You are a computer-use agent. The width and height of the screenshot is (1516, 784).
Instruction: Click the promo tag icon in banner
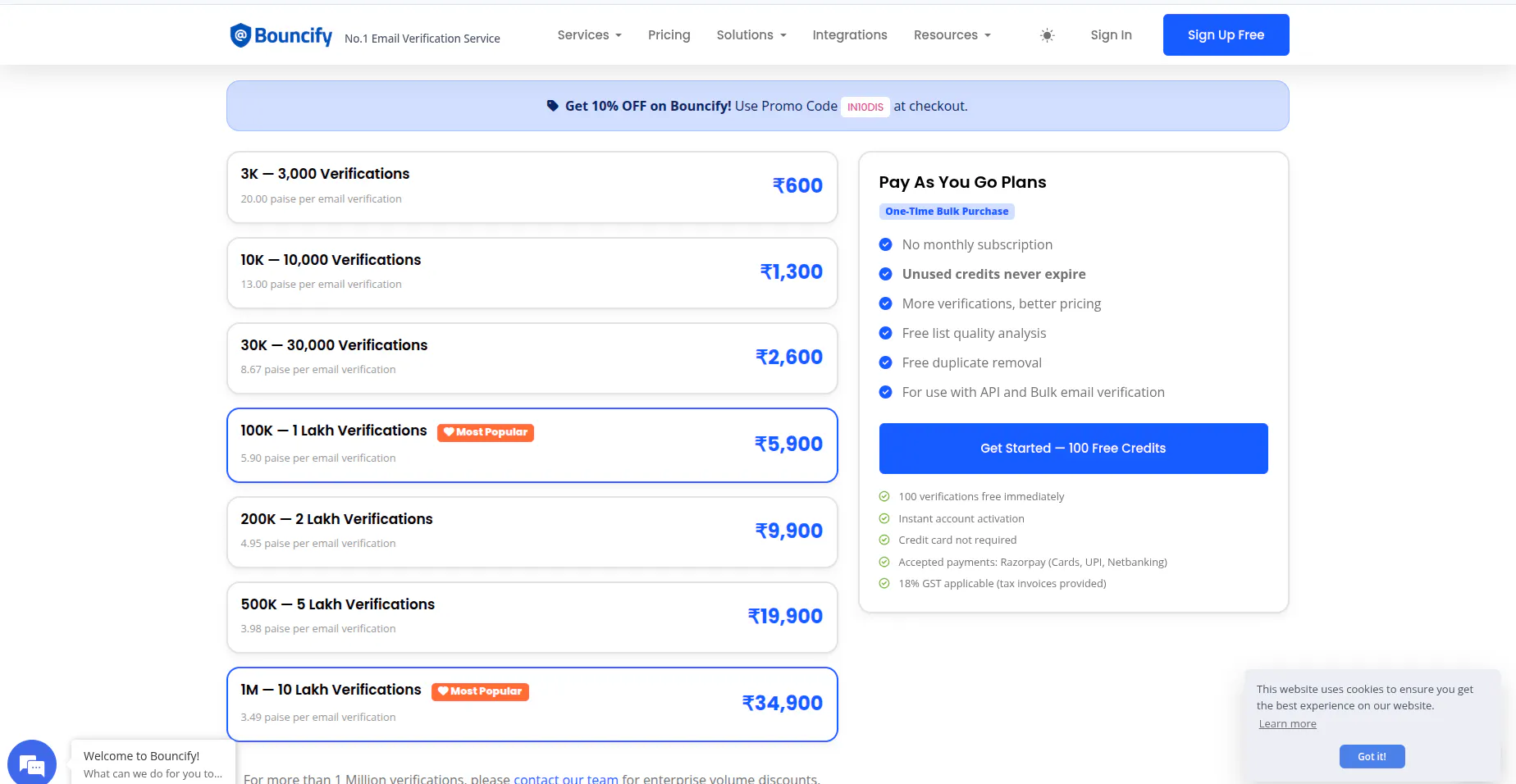[553, 106]
